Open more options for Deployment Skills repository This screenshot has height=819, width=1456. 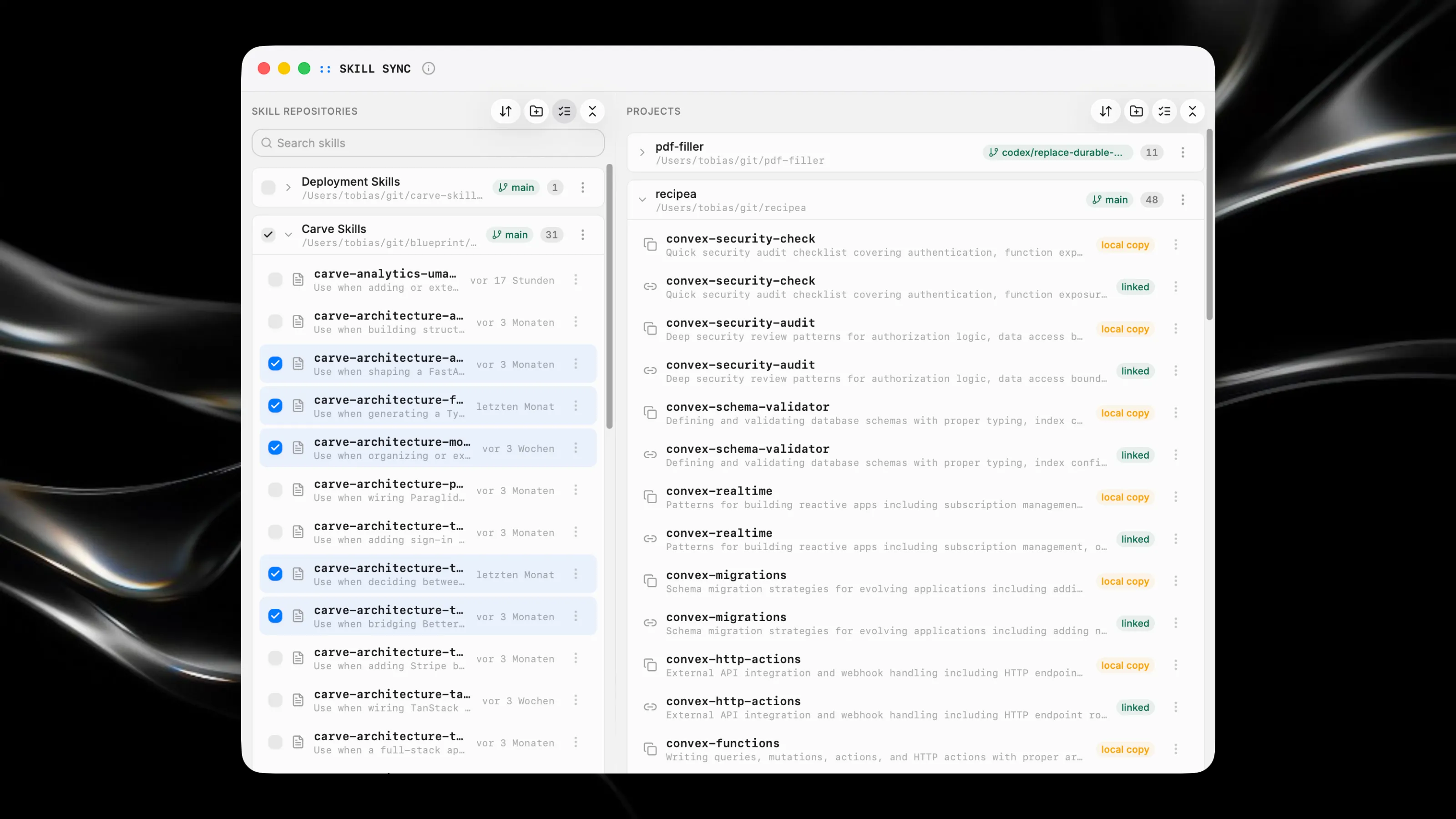[x=583, y=187]
